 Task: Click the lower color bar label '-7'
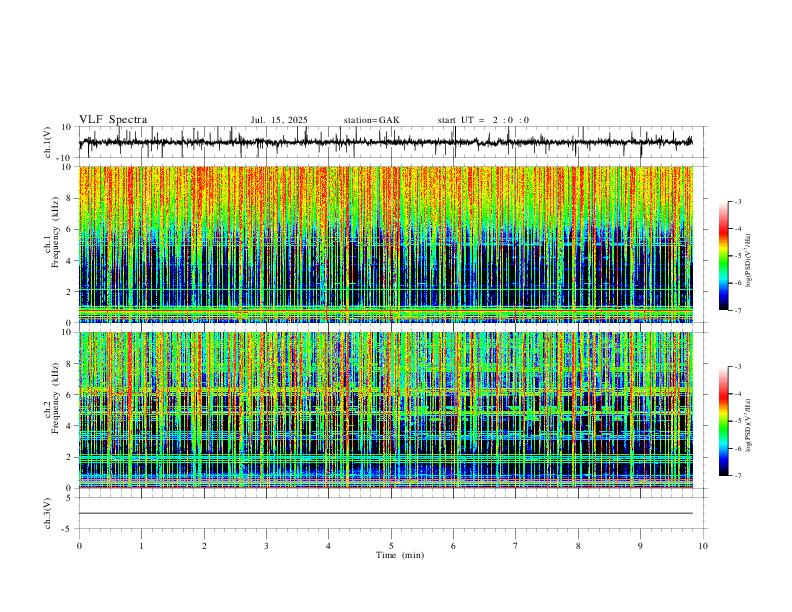pyautogui.click(x=738, y=476)
